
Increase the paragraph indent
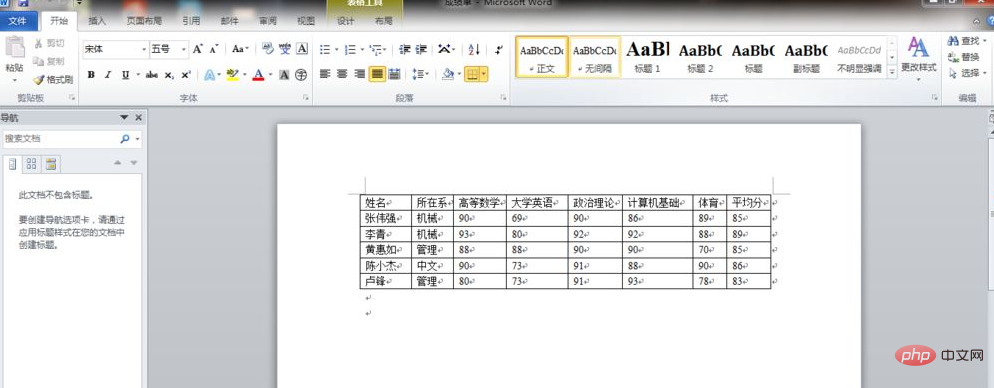click(421, 49)
